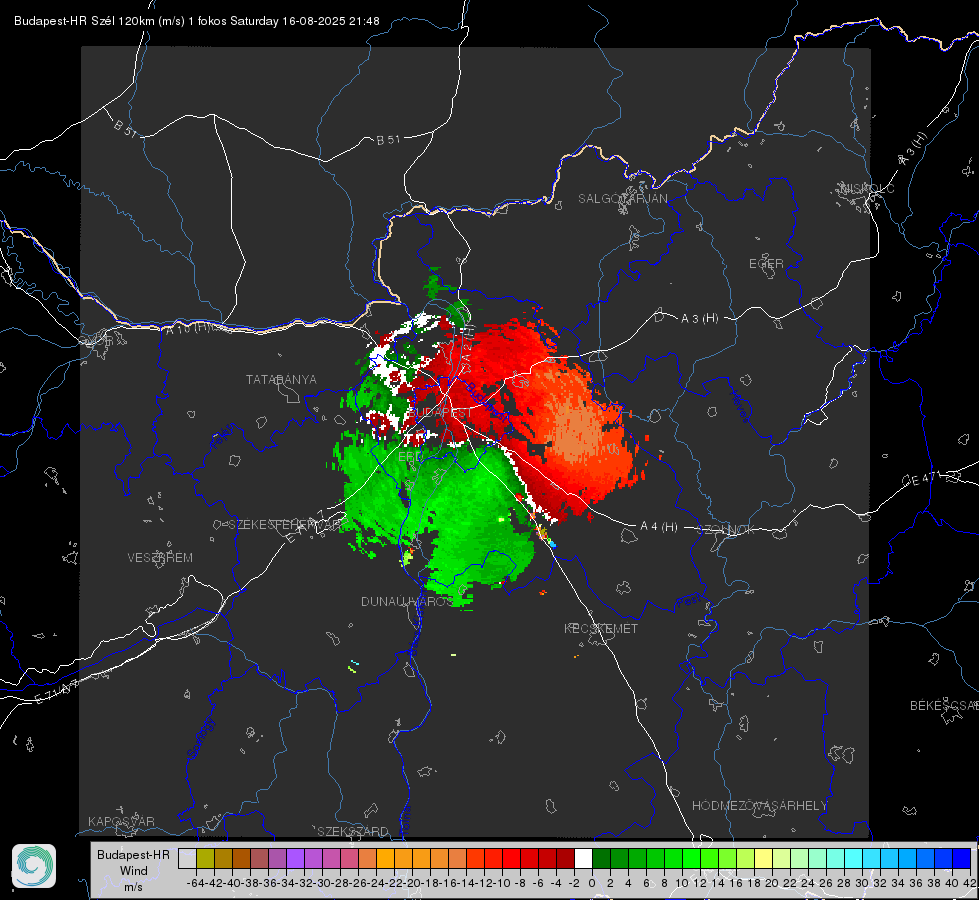
Task: Select the 20 value on the wind scale
Action: pyautogui.click(x=772, y=883)
